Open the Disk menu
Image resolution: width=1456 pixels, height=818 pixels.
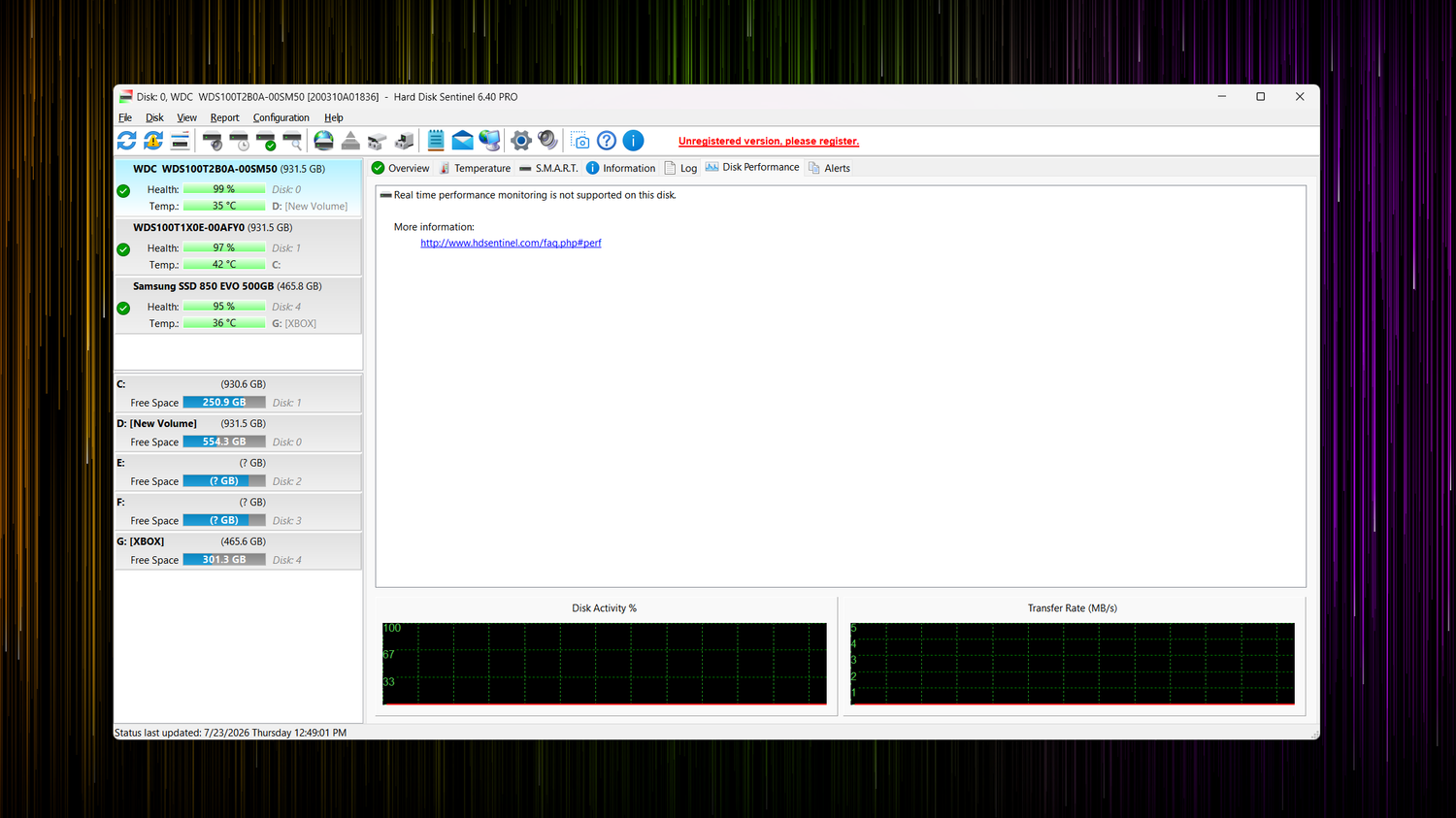[x=154, y=117]
